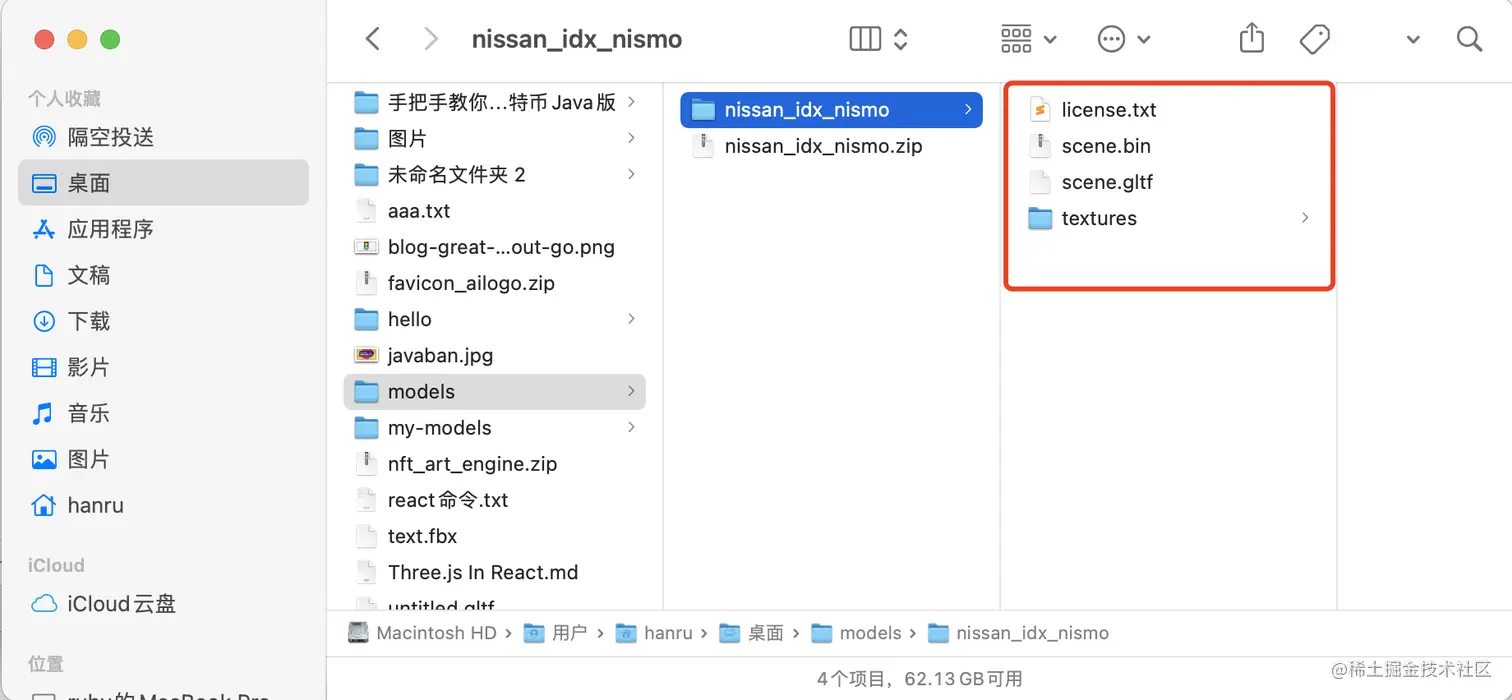1512x700 pixels.
Task: Select the 图片 folder in the first column
Action: (x=494, y=138)
